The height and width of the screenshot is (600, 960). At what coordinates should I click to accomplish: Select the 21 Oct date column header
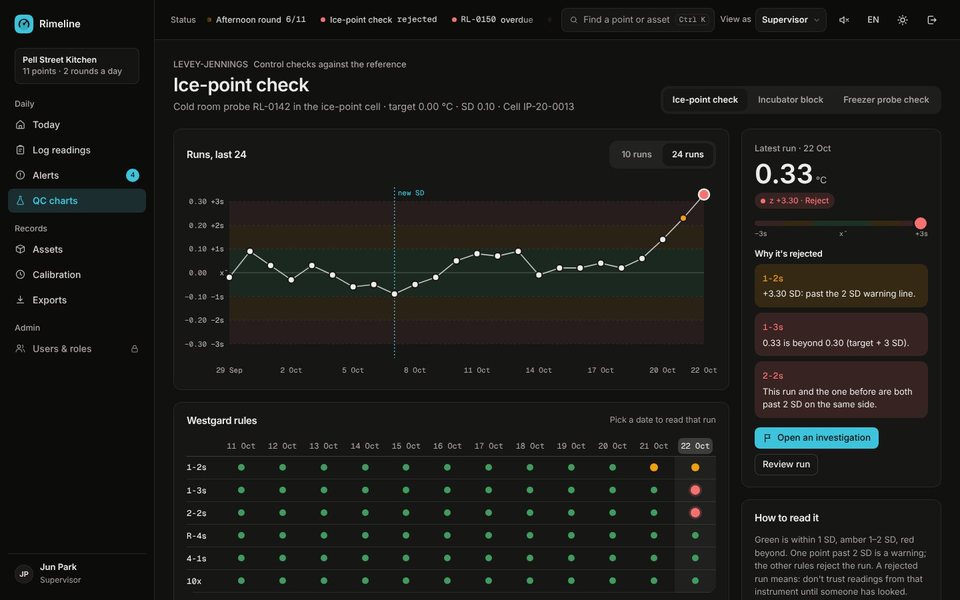[x=654, y=446]
